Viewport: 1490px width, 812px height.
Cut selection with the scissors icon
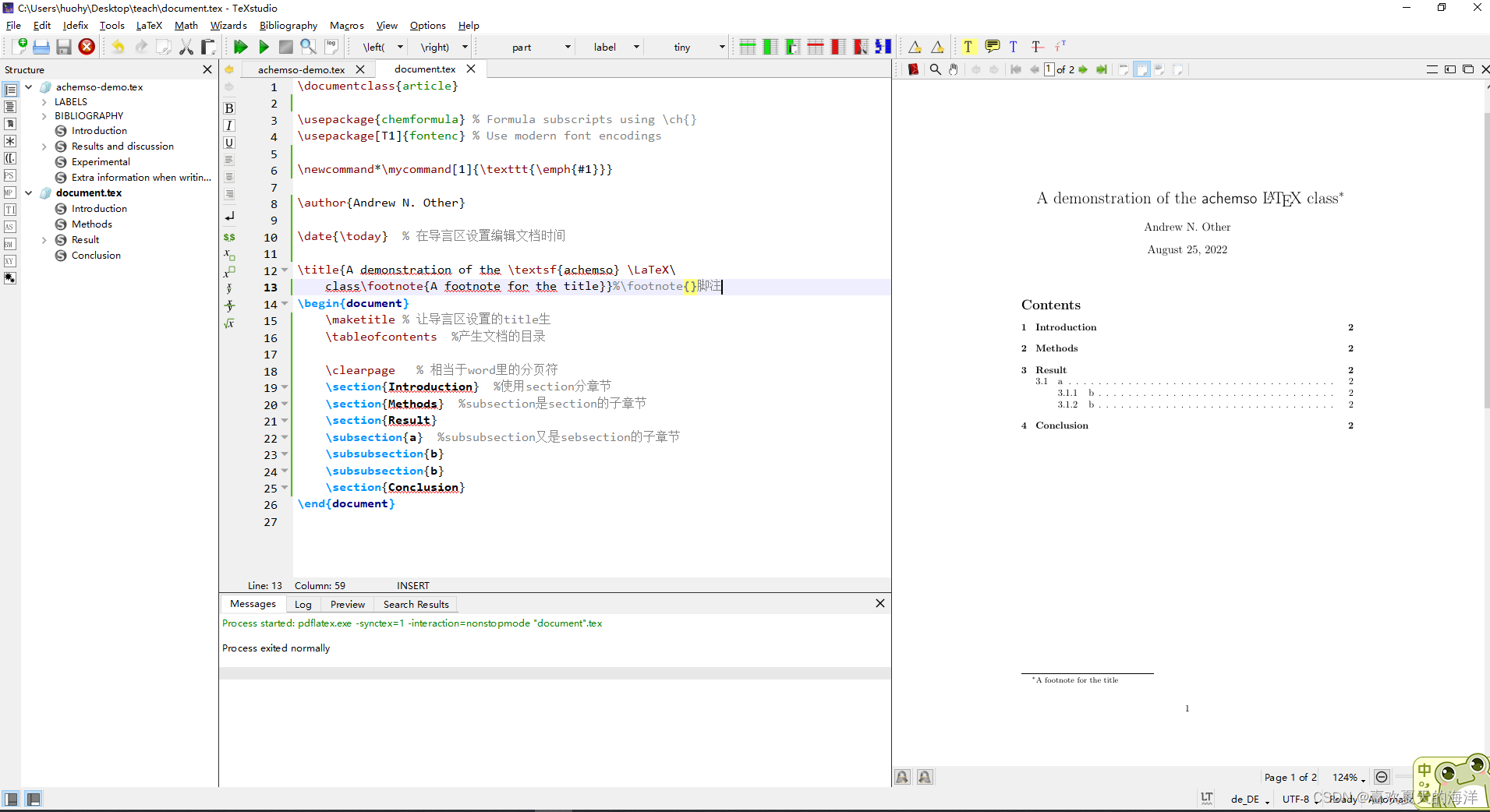click(x=186, y=47)
